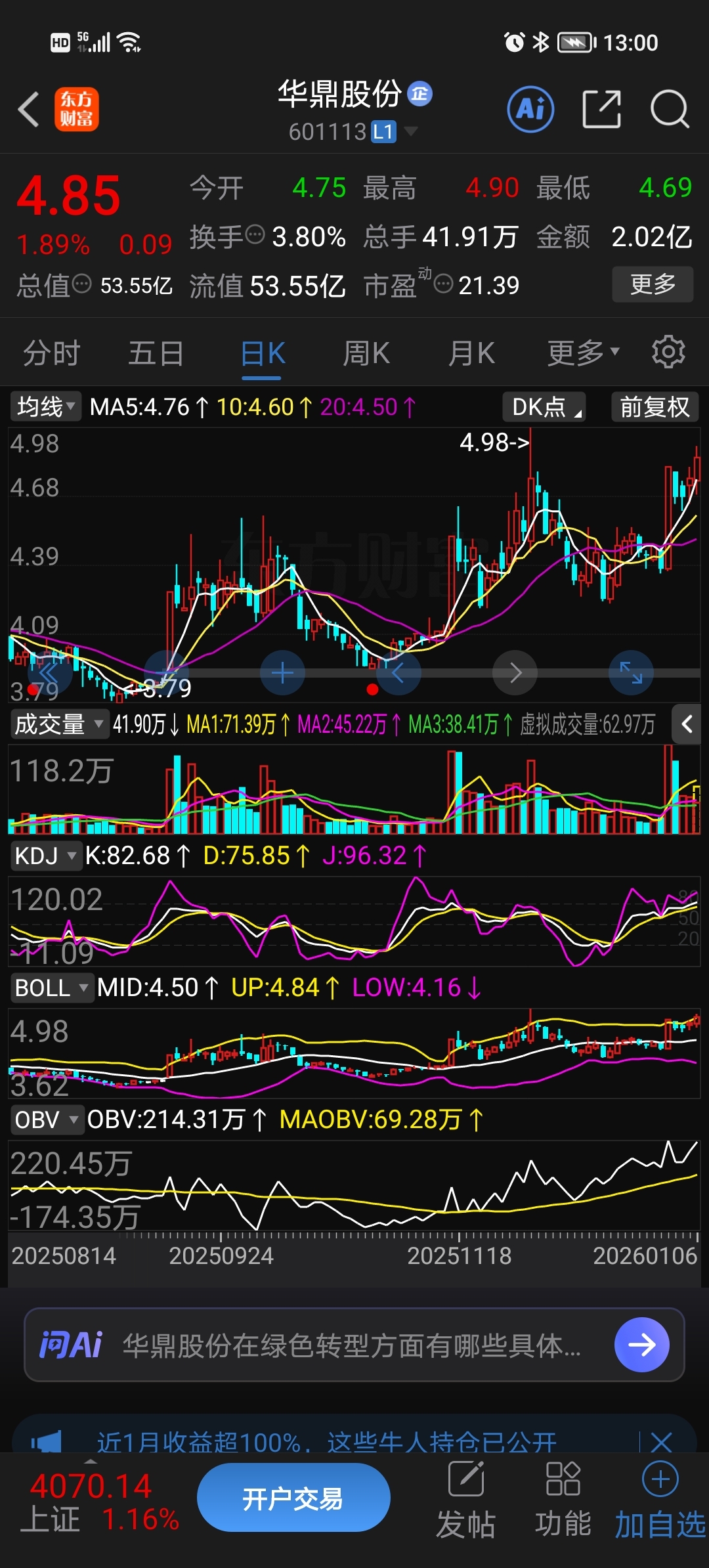
Task: Tap 更多 button in quote panel
Action: pyautogui.click(x=653, y=284)
